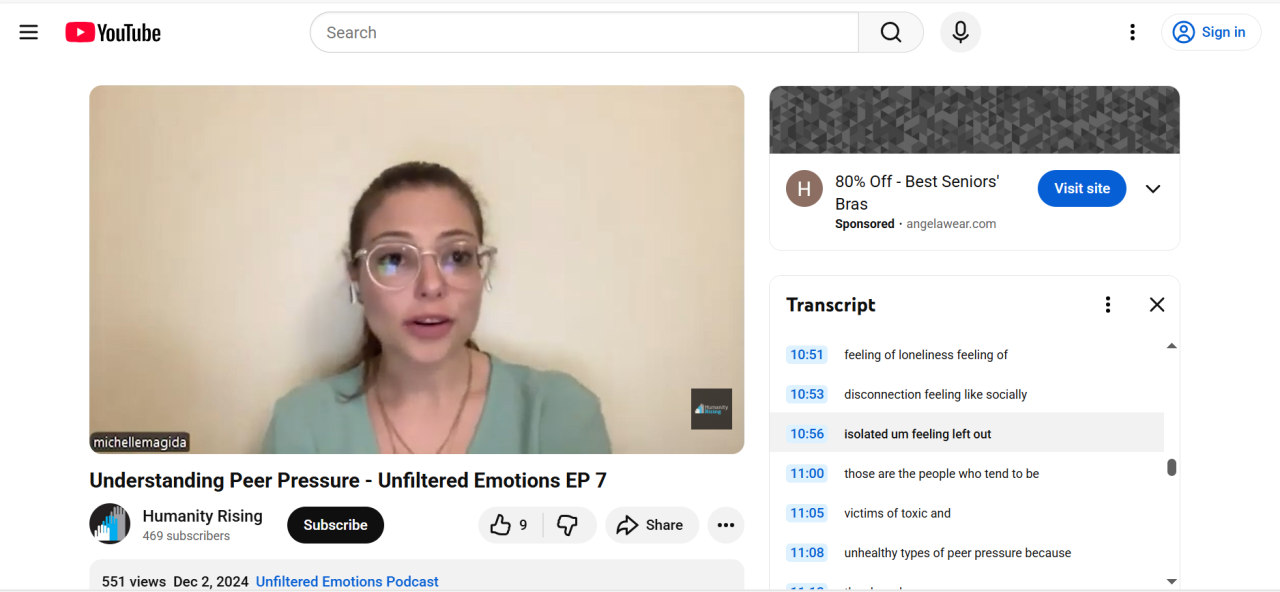
Task: Subscribe to Humanity Rising channel
Action: 335,525
